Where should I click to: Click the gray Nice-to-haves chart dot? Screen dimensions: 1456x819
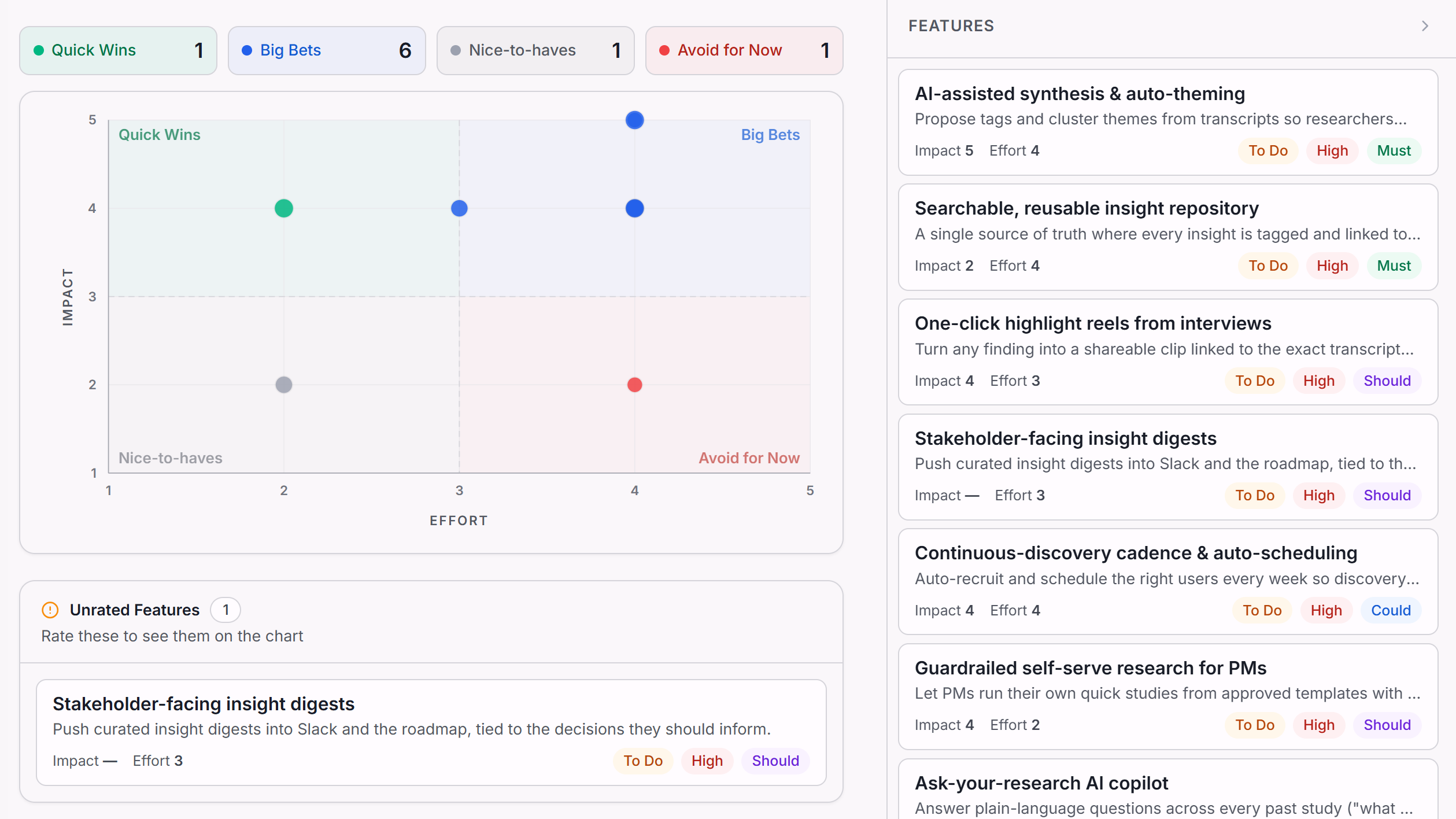284,385
